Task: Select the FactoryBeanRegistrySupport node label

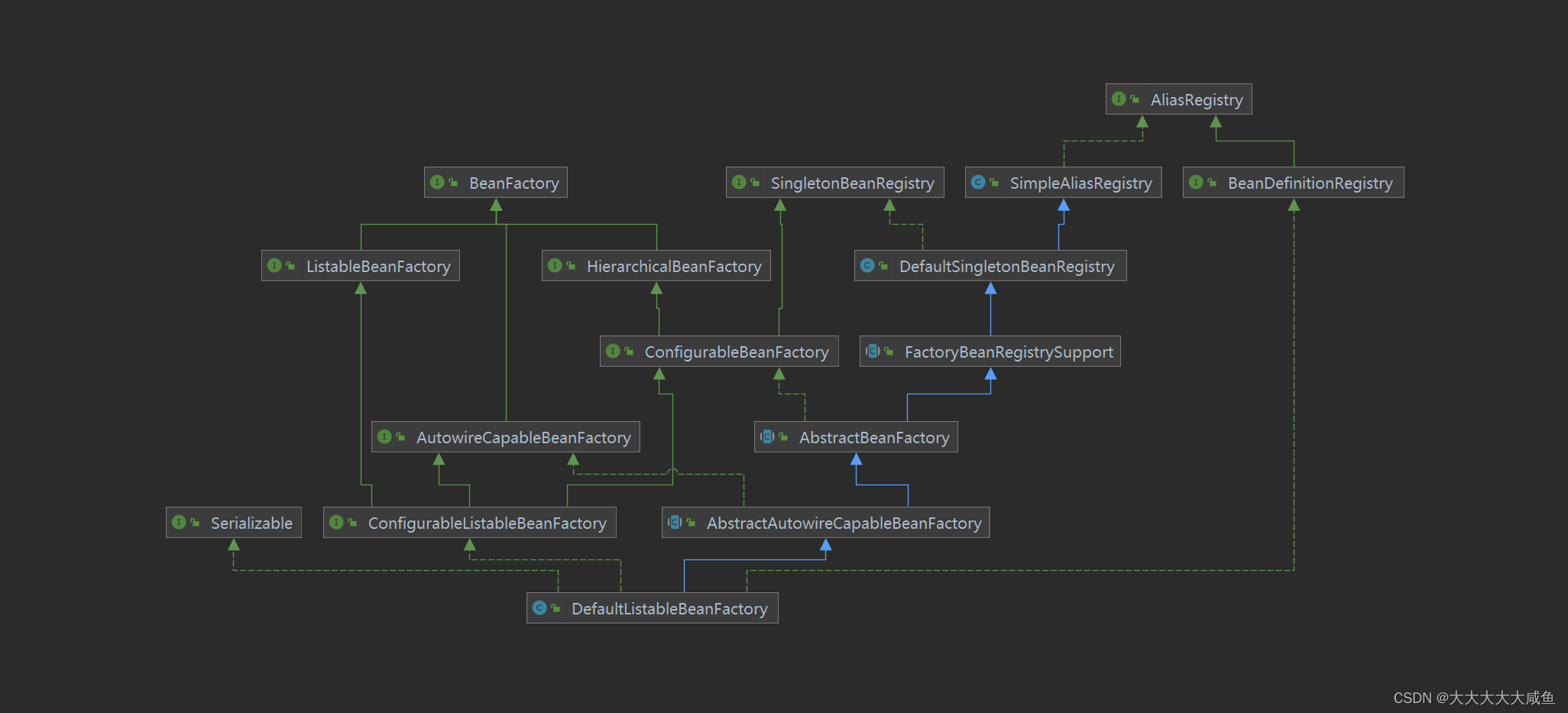Action: 1009,352
